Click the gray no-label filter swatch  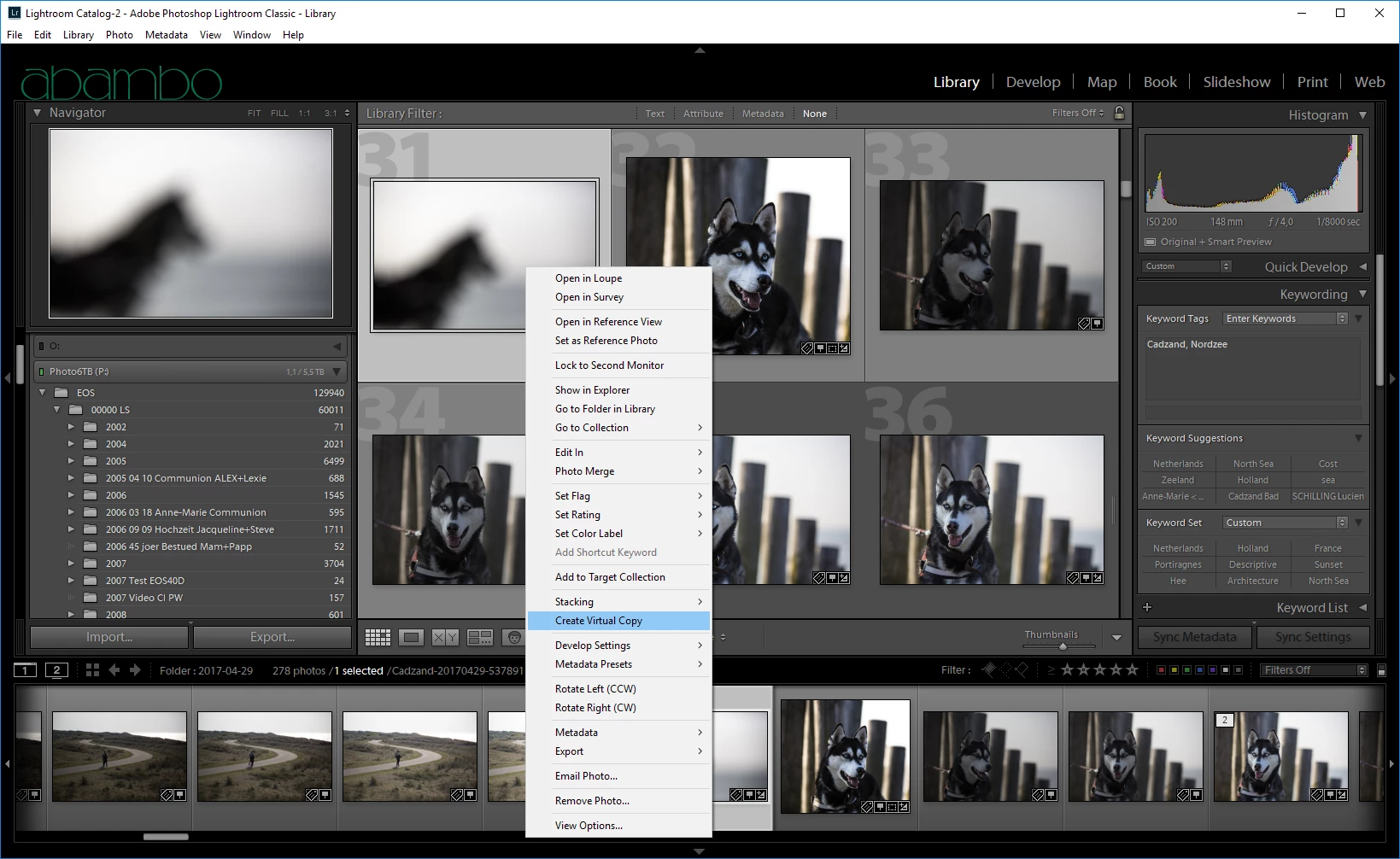[x=1239, y=670]
